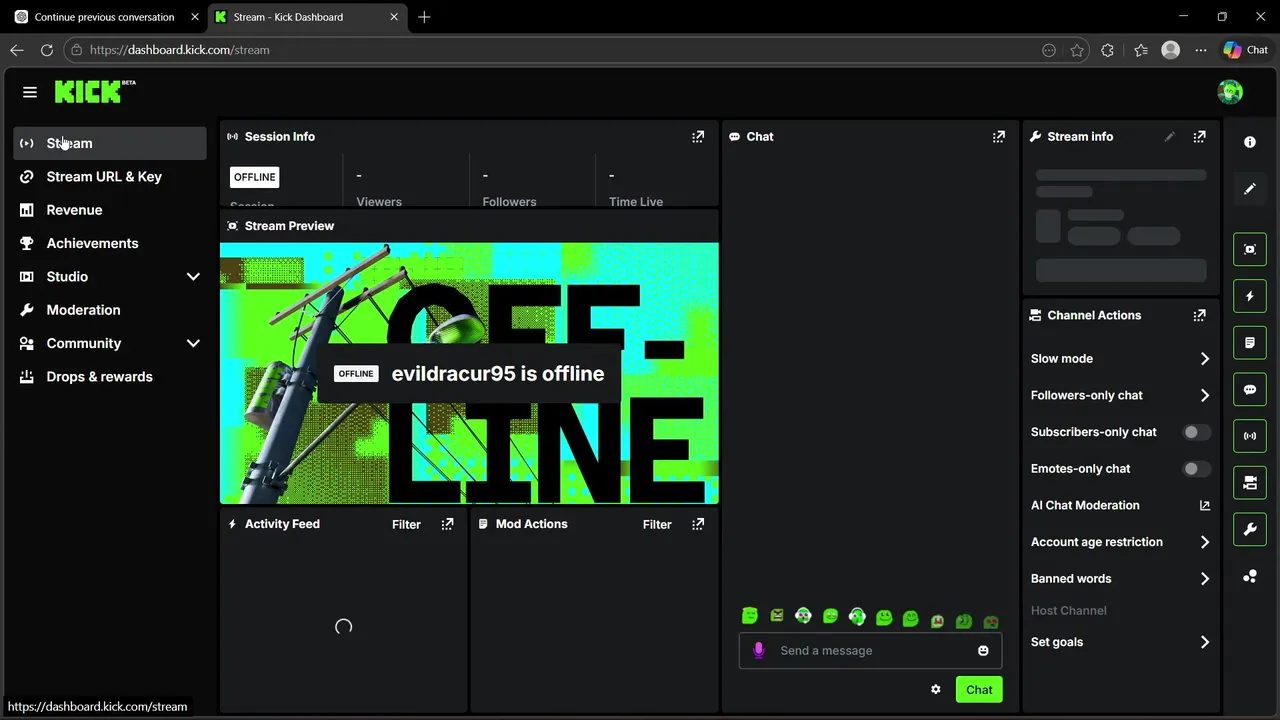This screenshot has width=1280, height=720.
Task: Open AI Chat Moderation external link icon
Action: tap(1205, 505)
